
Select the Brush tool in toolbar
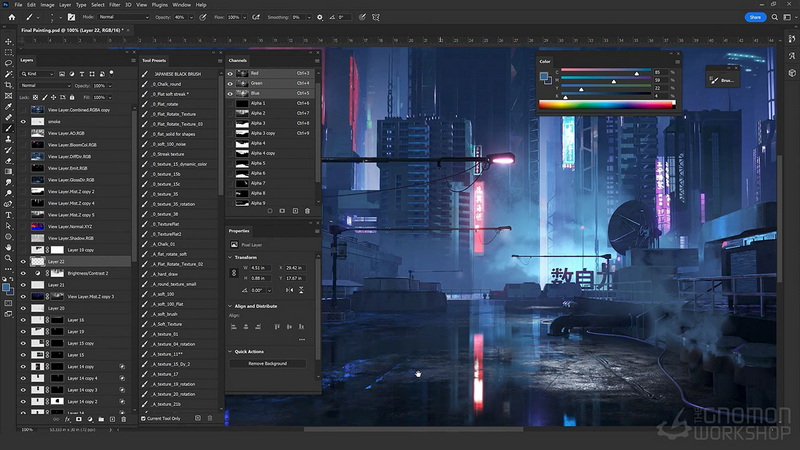pos(8,128)
